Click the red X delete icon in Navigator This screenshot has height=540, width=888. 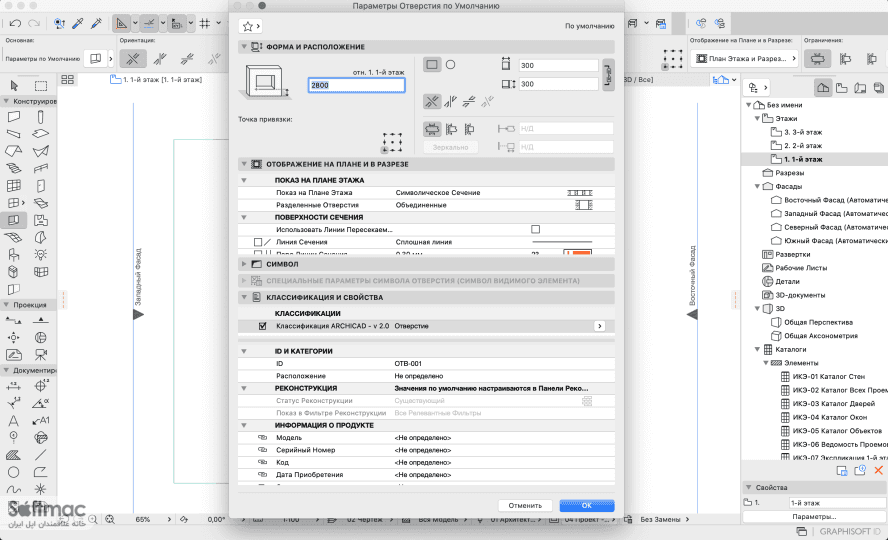point(878,470)
